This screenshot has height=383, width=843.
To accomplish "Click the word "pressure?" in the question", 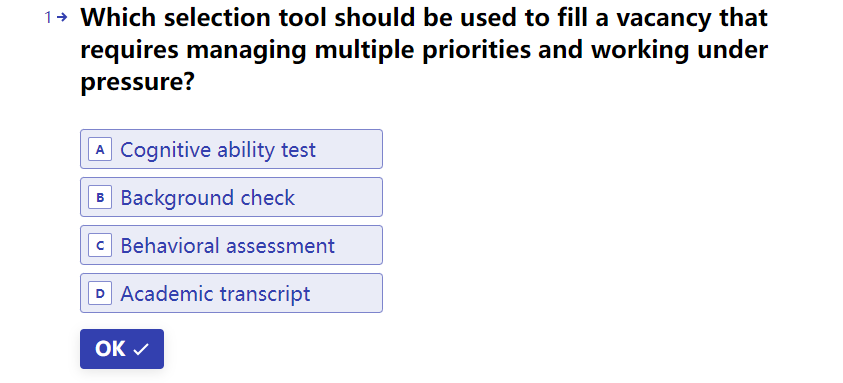I will click(x=137, y=83).
